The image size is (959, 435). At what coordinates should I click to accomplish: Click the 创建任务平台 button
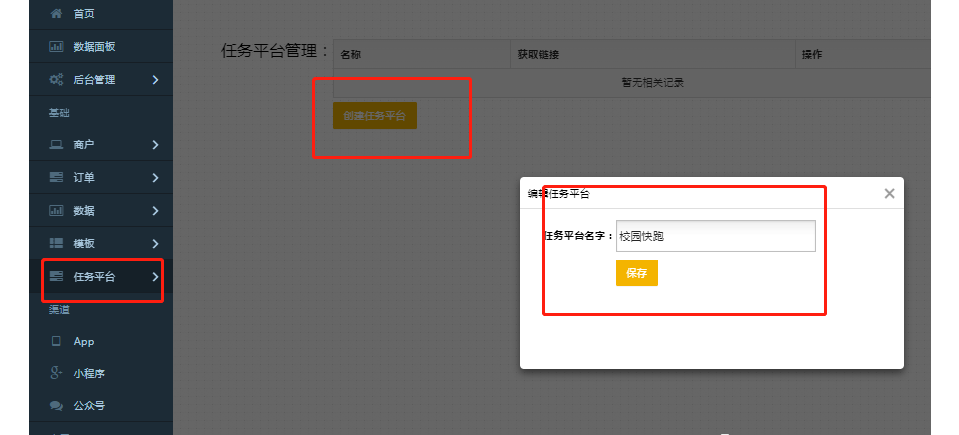374,116
